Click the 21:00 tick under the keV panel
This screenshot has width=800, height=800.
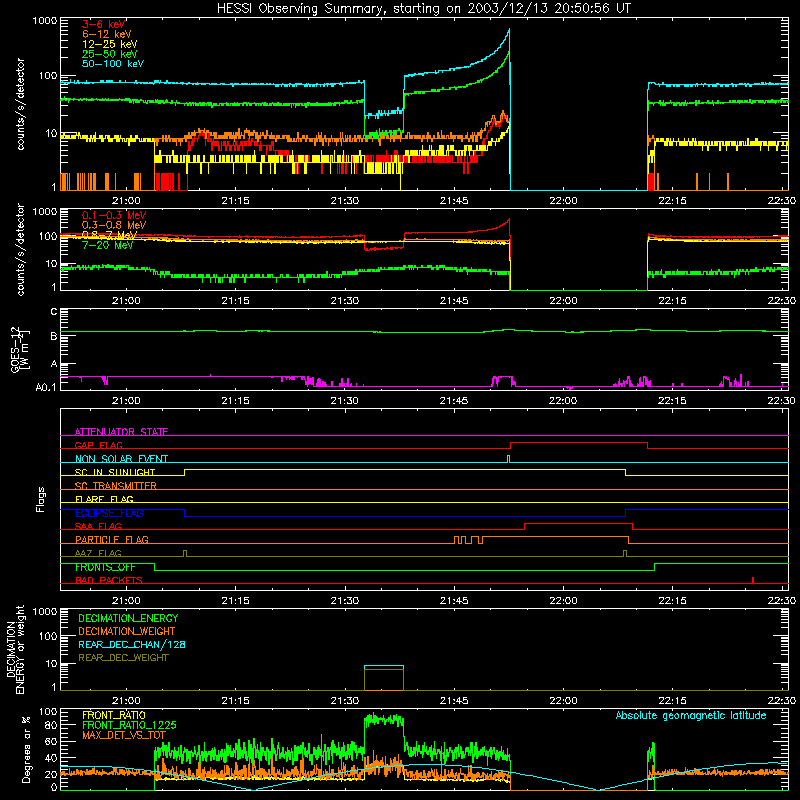pos(126,201)
